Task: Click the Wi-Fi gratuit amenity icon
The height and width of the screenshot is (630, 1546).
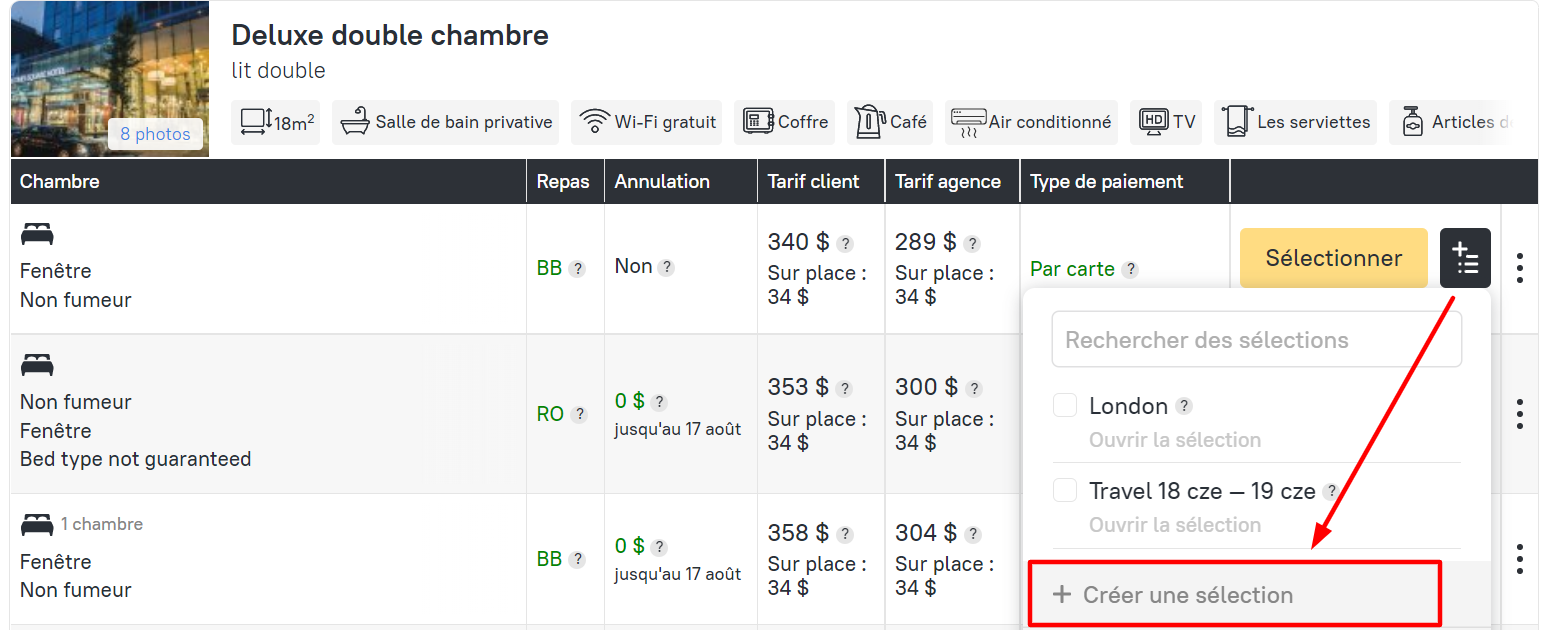Action: [x=595, y=122]
